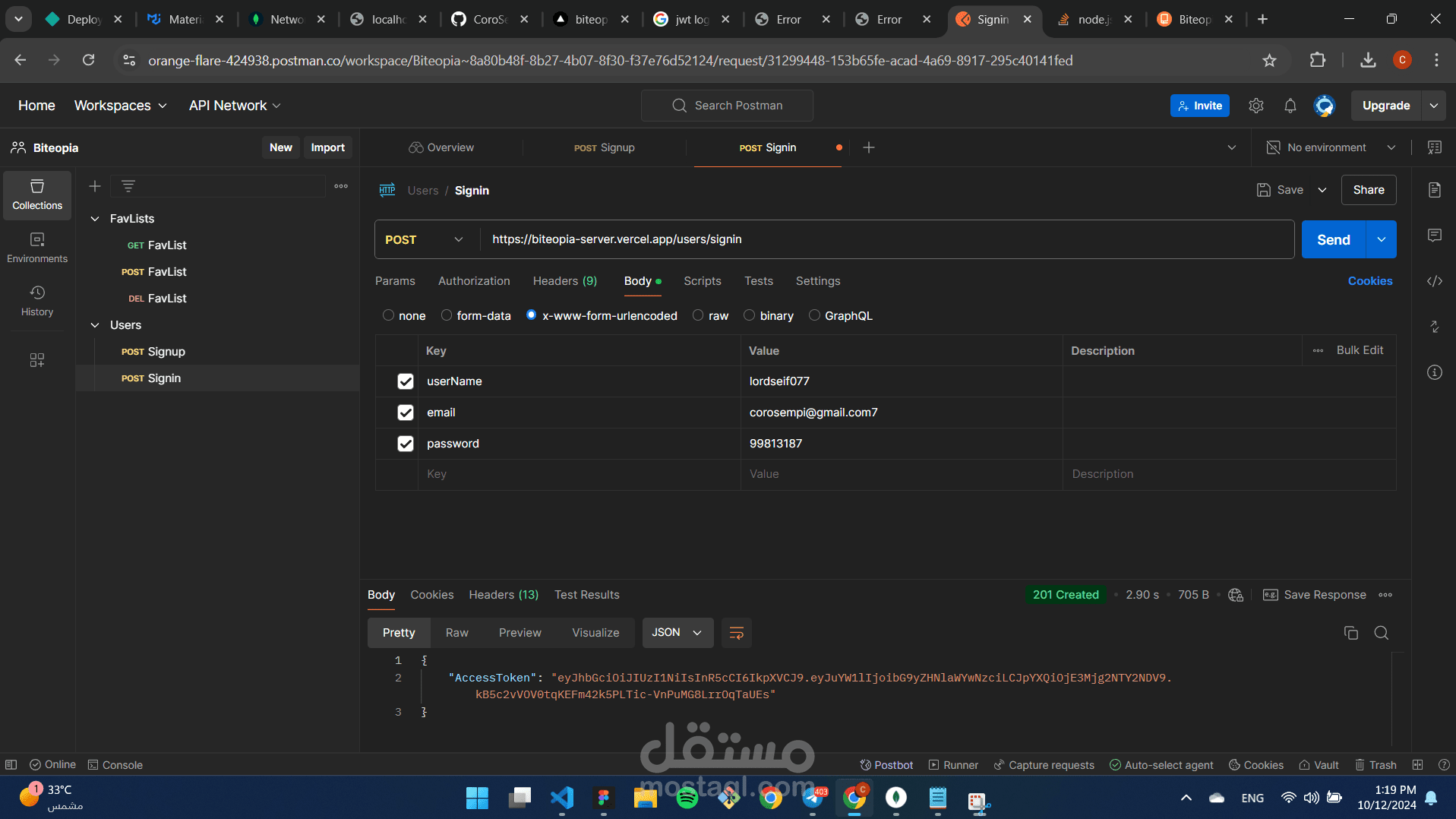Viewport: 1456px width, 819px height.
Task: Click the Share button
Action: pos(1369,190)
